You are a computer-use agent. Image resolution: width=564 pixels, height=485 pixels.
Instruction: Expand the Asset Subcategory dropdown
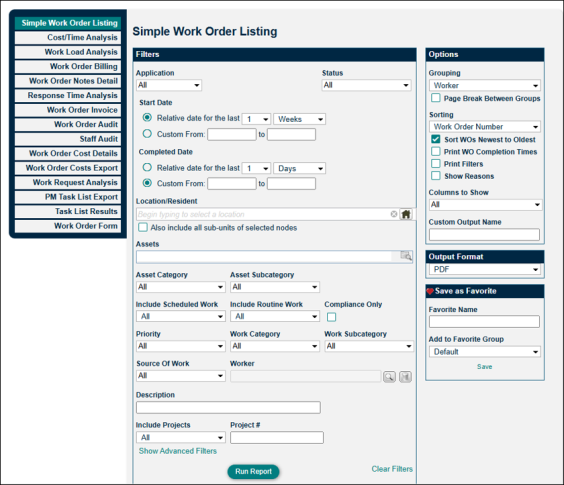[x=275, y=287]
